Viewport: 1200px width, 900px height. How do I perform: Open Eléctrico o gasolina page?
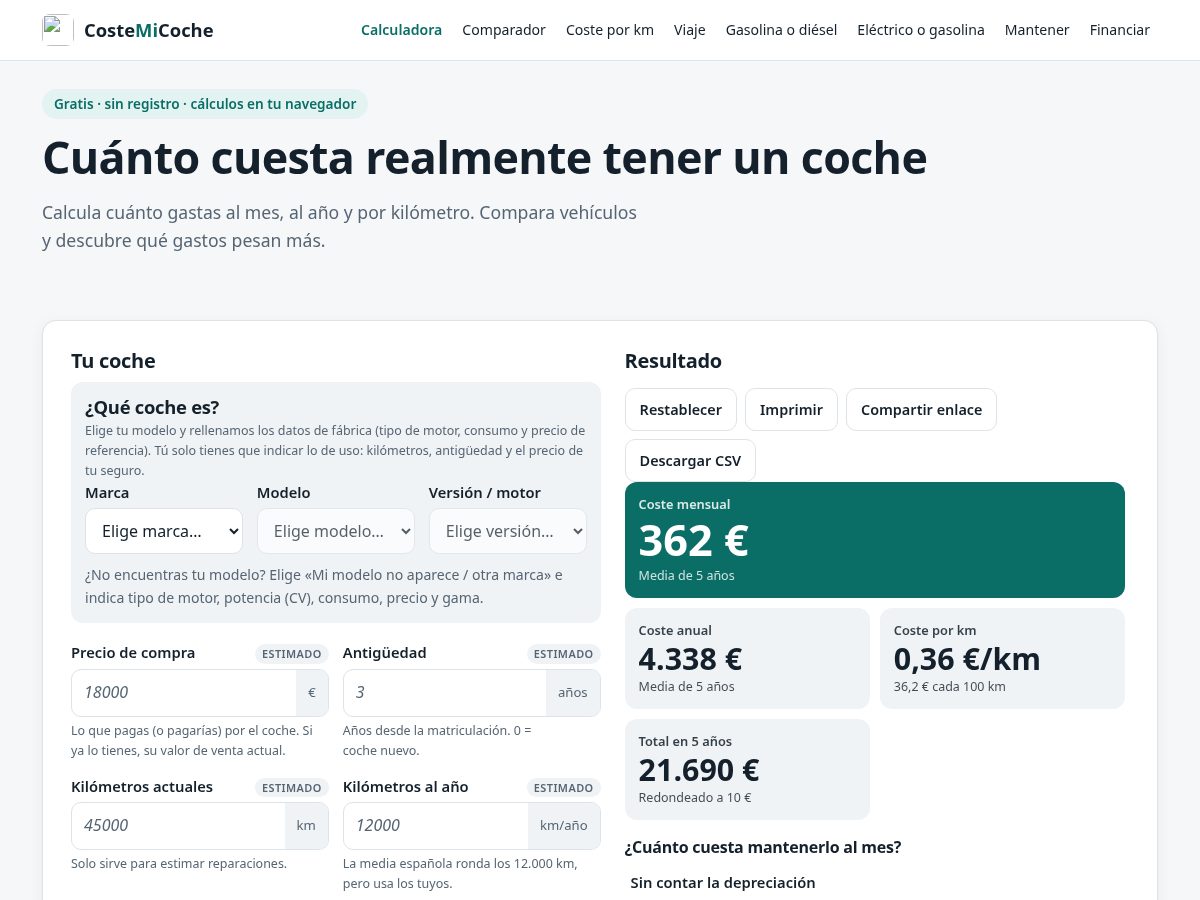[x=921, y=30]
